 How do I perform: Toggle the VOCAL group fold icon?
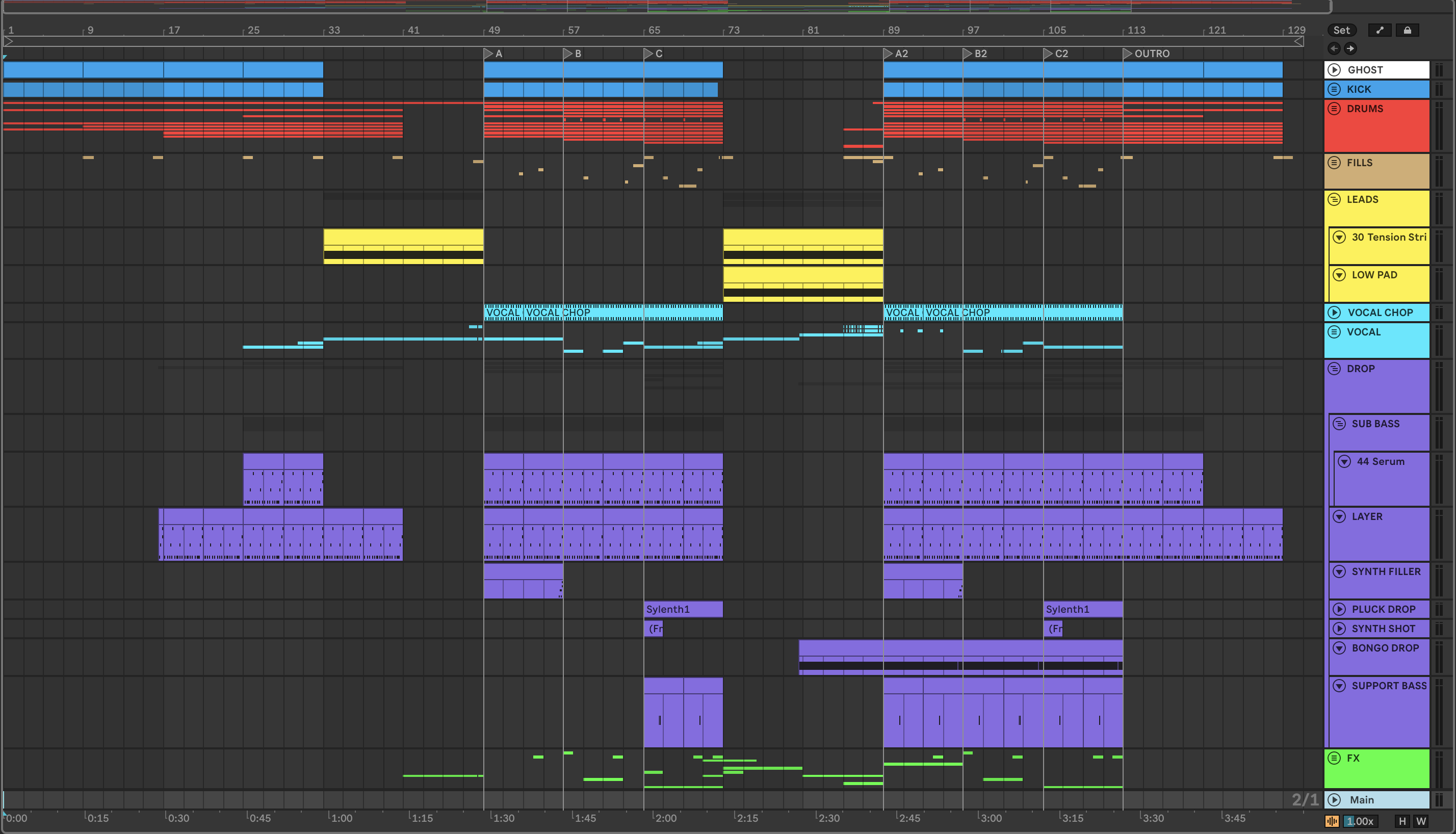1334,332
